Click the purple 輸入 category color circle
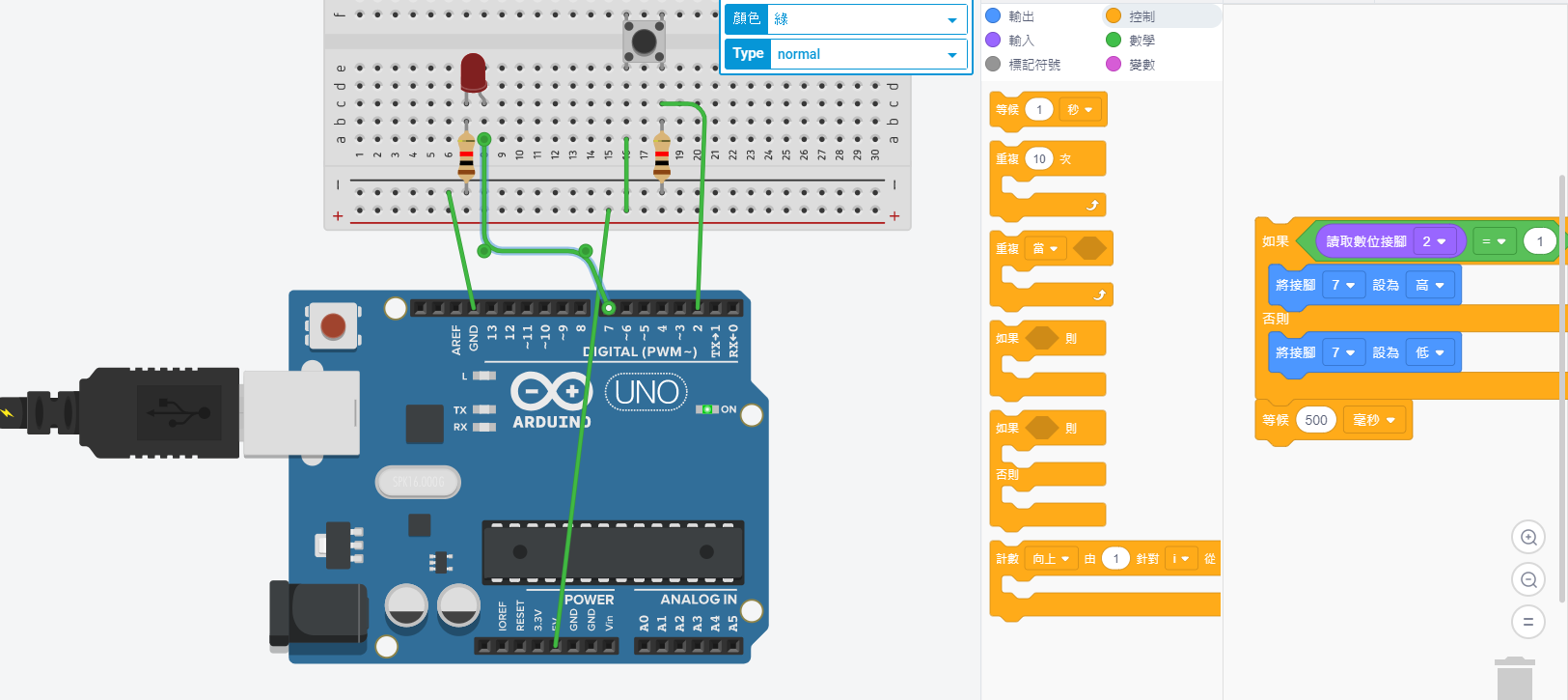 point(993,41)
